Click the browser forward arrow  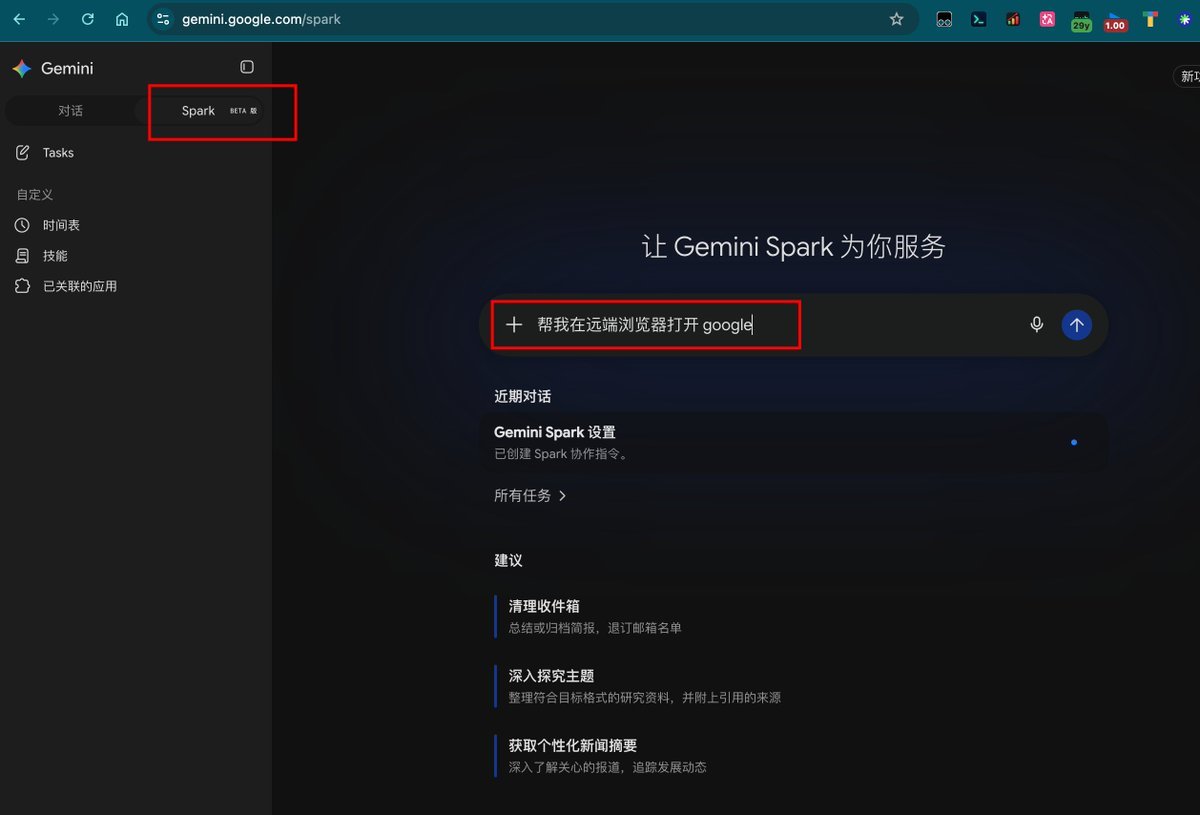[x=53, y=19]
